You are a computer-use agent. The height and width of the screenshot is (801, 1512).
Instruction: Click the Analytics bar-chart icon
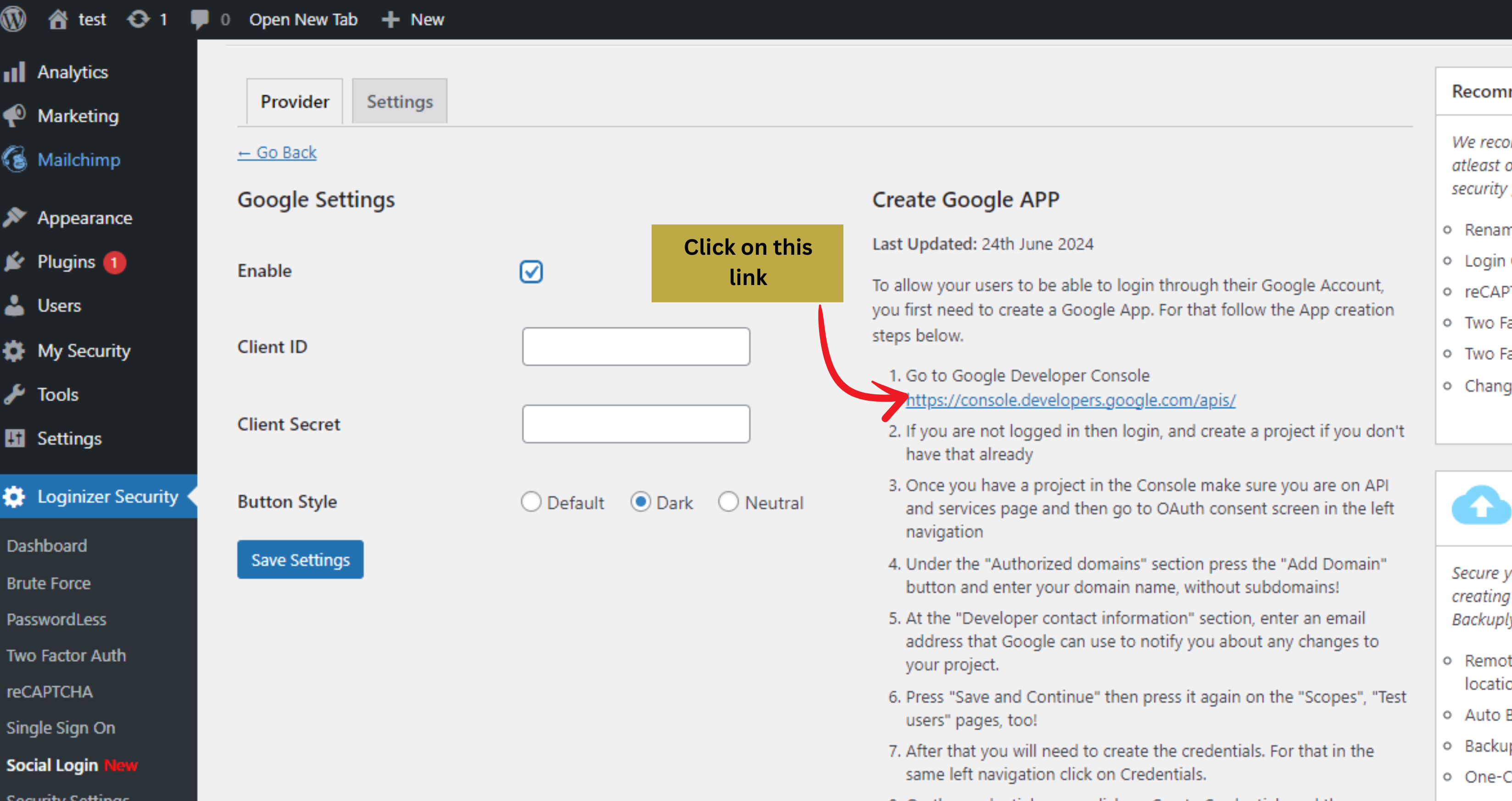tap(14, 72)
